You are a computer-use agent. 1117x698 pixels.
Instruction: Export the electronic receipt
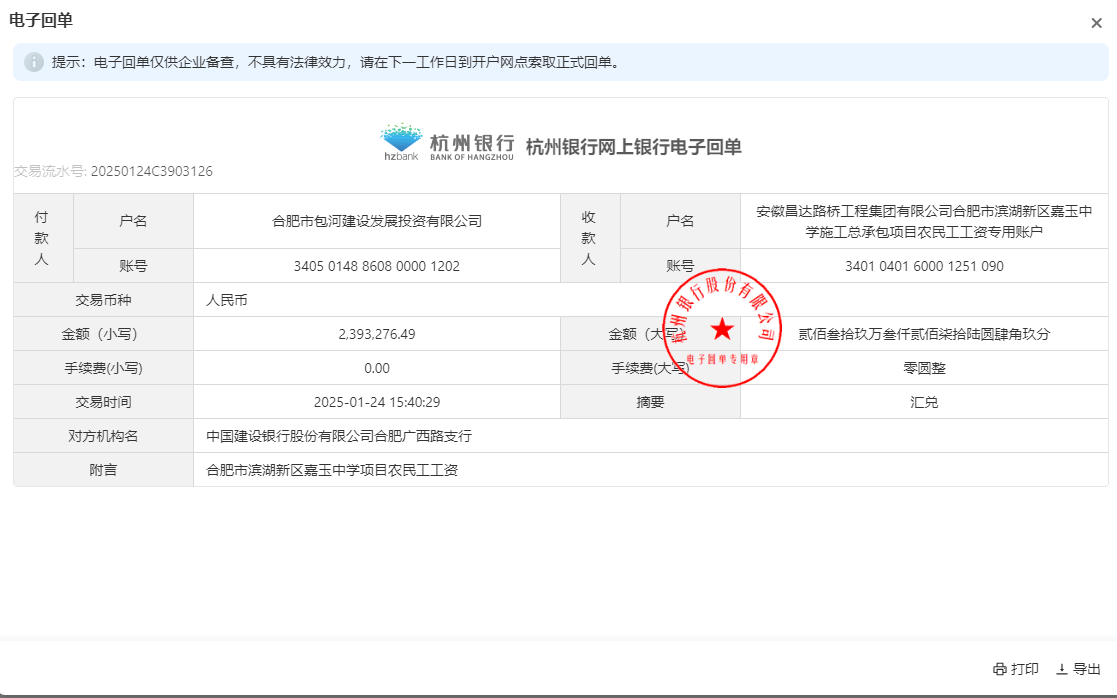1078,669
